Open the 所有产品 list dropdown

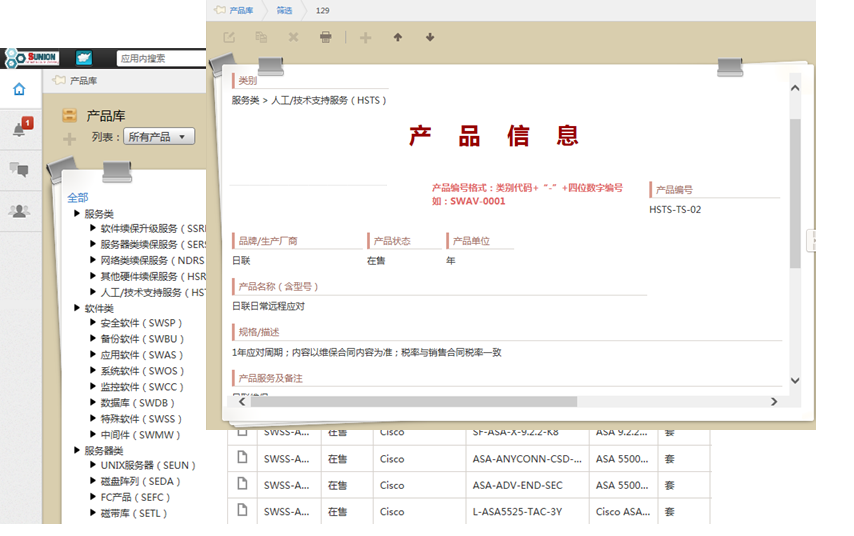click(159, 137)
